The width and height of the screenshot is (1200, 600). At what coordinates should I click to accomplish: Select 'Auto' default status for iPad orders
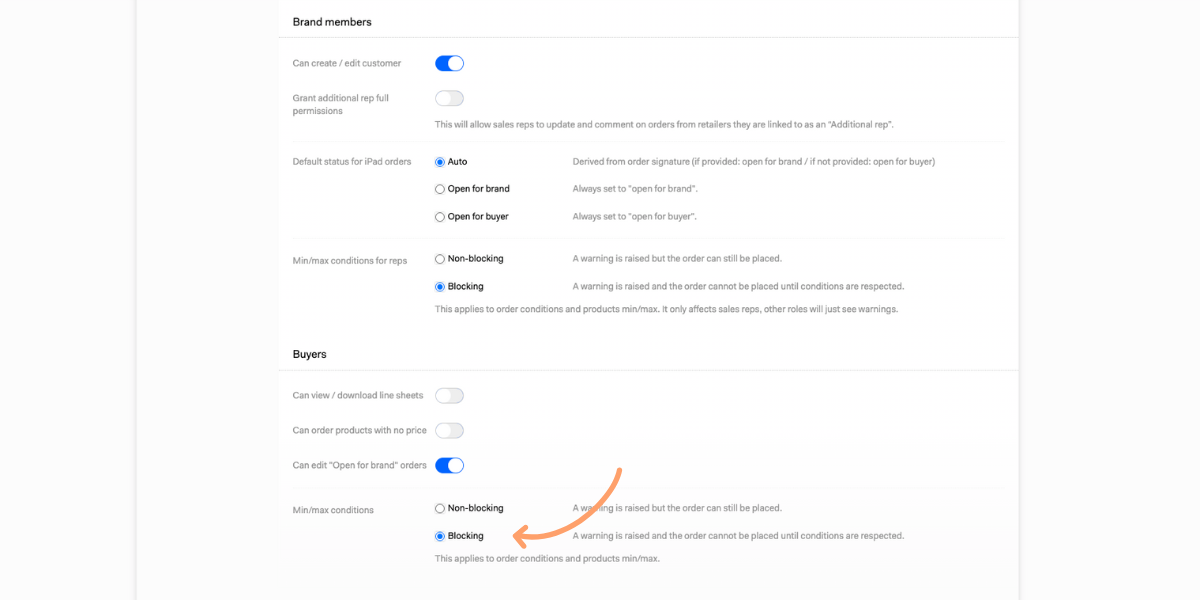coord(440,162)
